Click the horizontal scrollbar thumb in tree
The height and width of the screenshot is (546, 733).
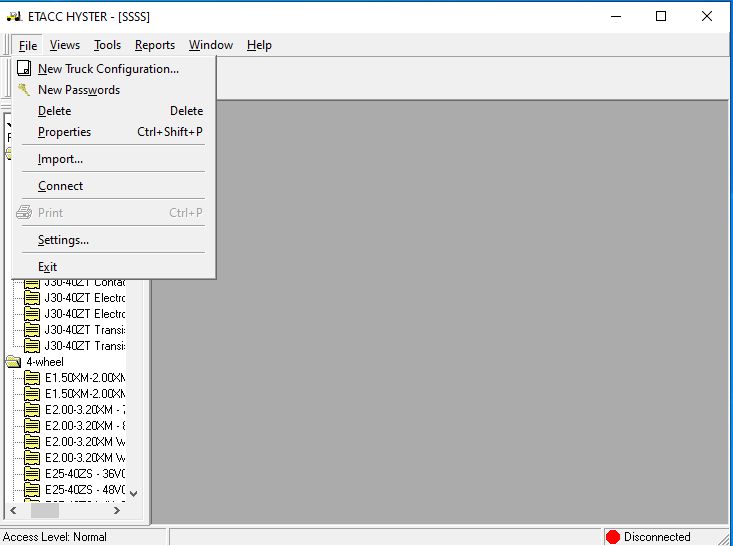tap(45, 510)
